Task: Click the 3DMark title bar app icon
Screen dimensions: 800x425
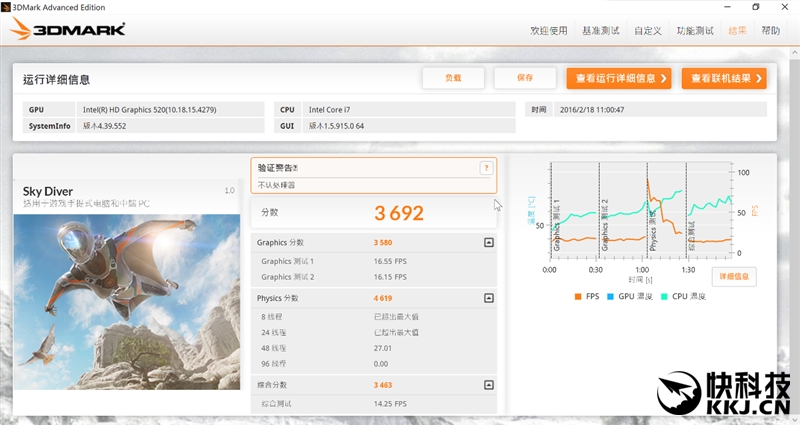Action: 6,7
